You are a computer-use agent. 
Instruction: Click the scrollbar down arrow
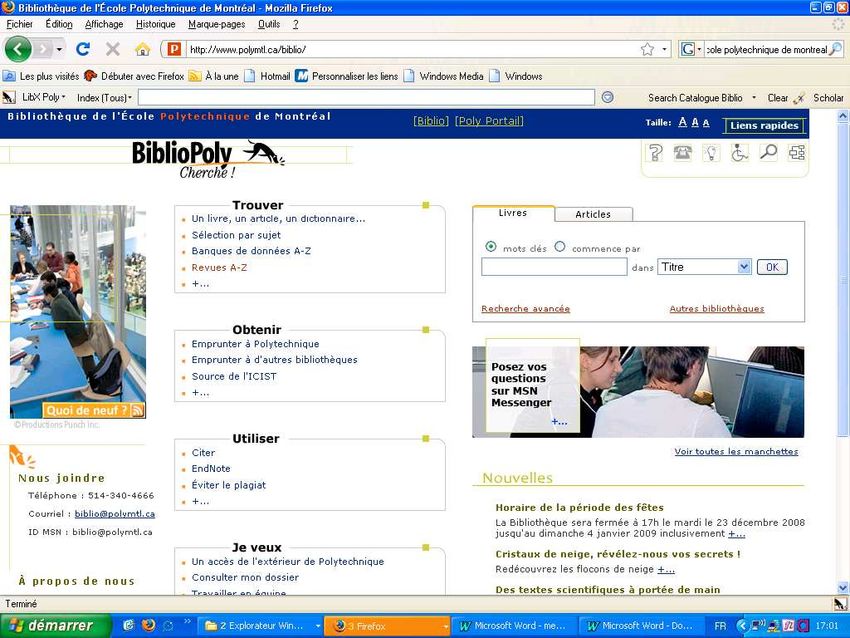843,588
